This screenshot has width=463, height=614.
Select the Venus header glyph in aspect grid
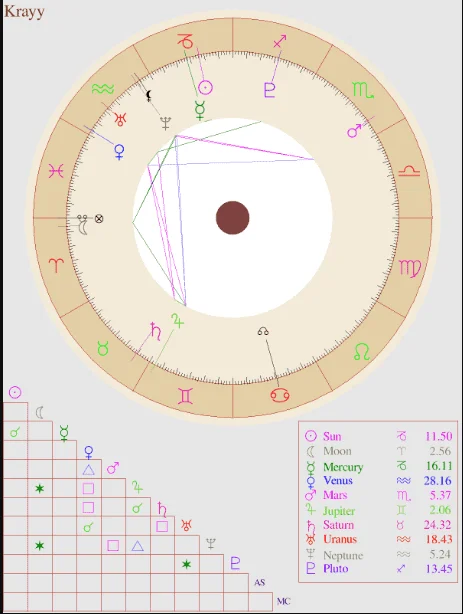click(x=89, y=452)
